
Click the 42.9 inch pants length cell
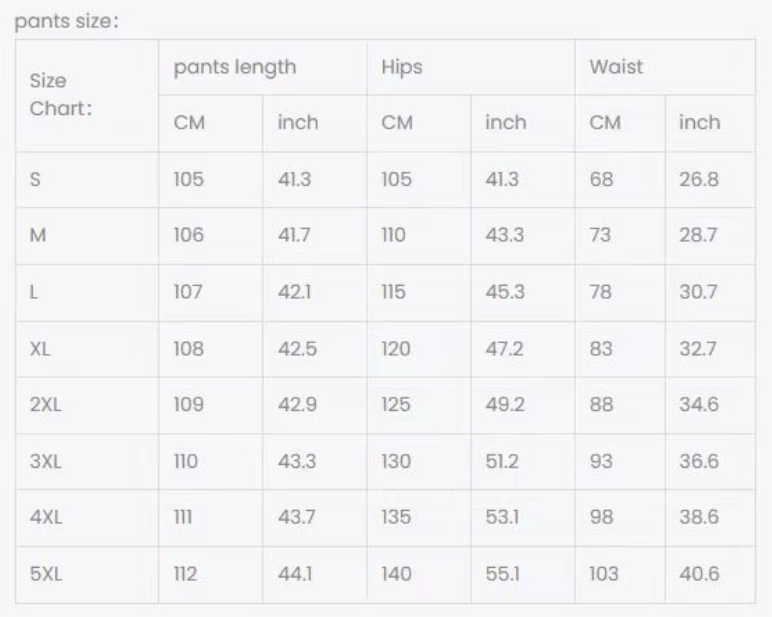pos(315,406)
